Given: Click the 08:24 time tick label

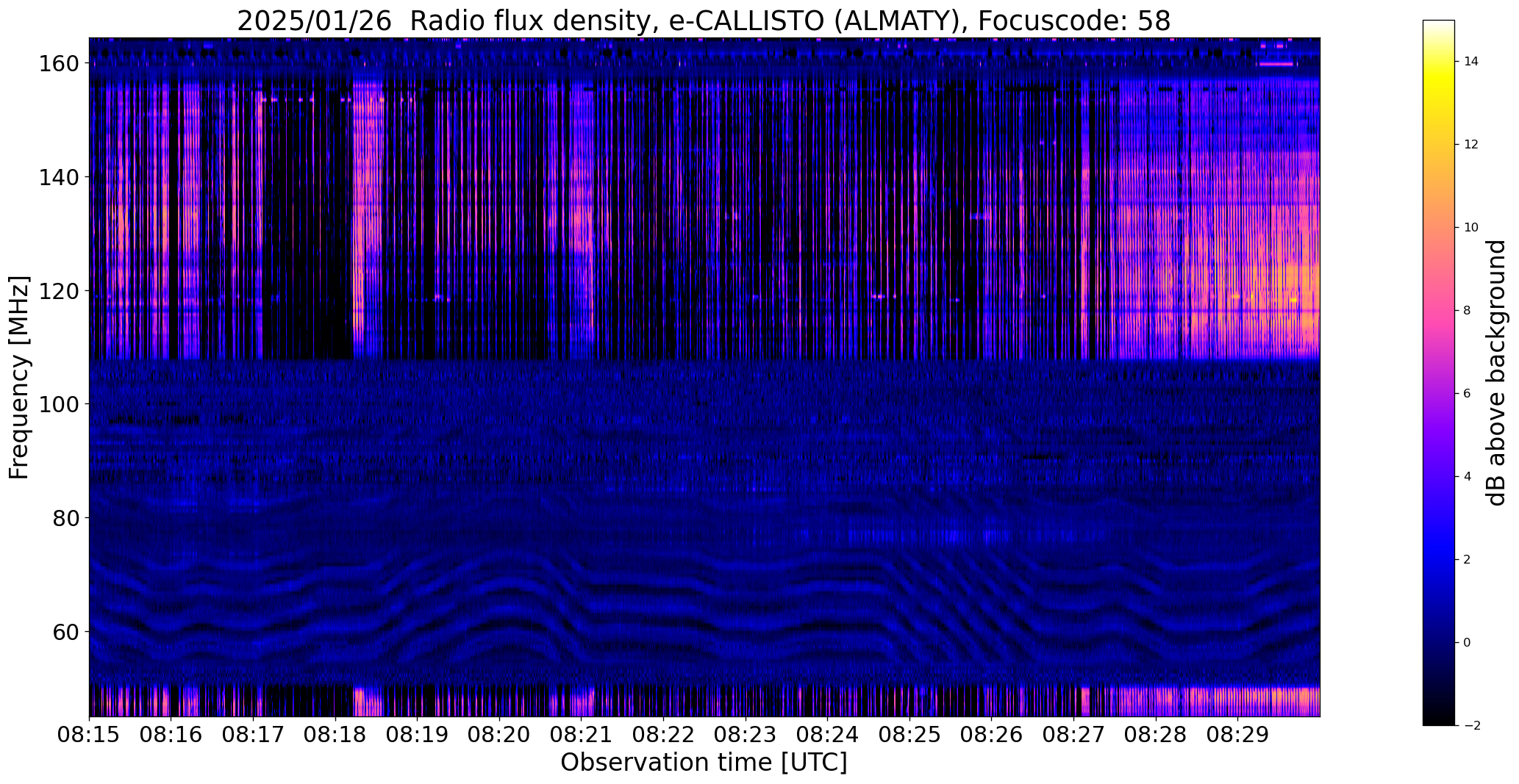Looking at the screenshot, I should coord(827,734).
